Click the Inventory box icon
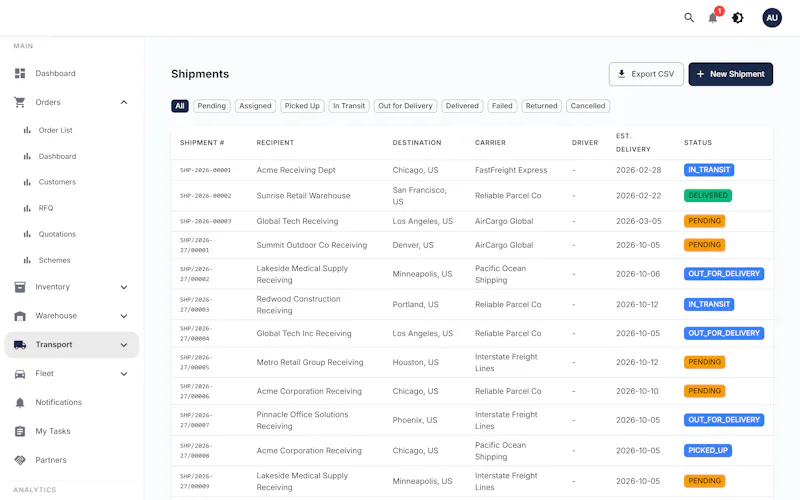The width and height of the screenshot is (800, 500). [20, 287]
